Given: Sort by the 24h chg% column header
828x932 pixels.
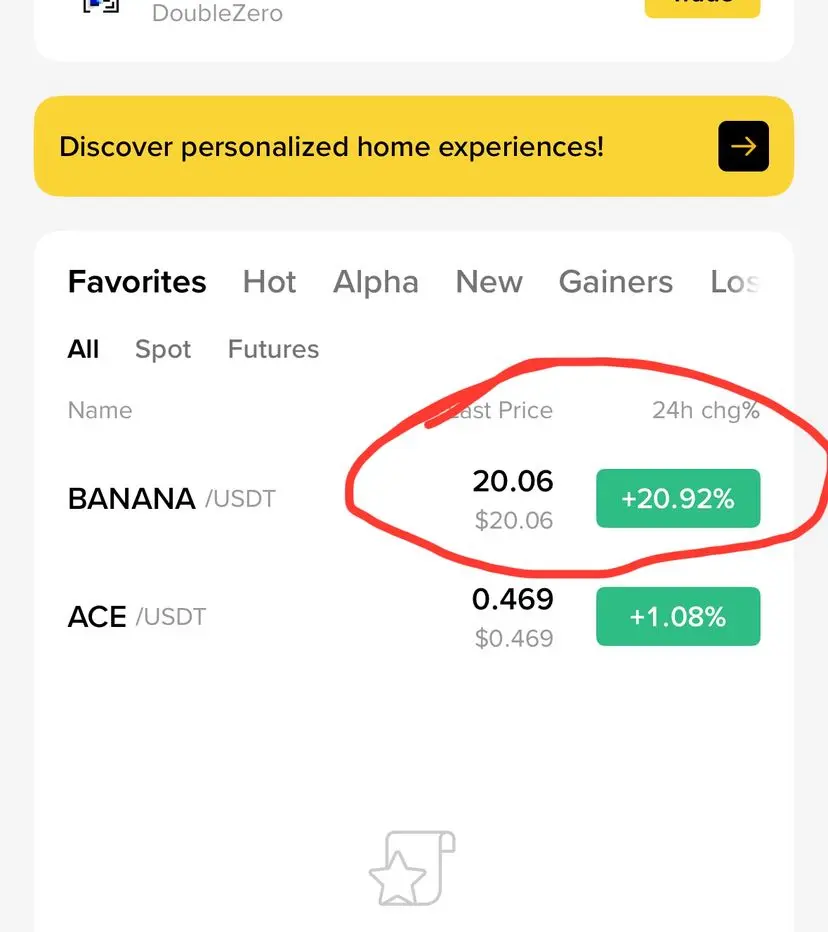Looking at the screenshot, I should tap(706, 410).
